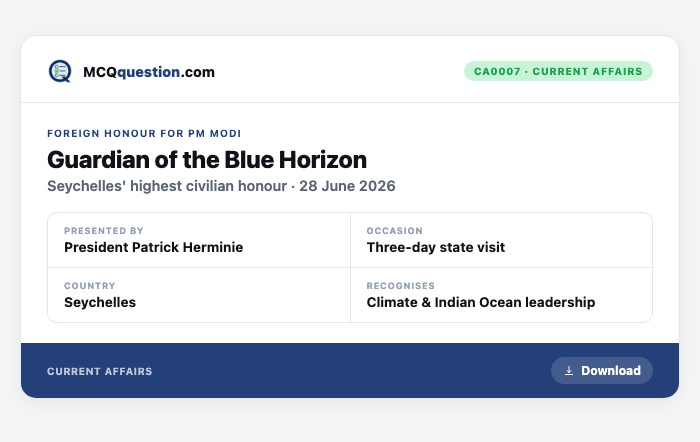The image size is (700, 442).
Task: Select the Recognises cell
Action: [501, 295]
